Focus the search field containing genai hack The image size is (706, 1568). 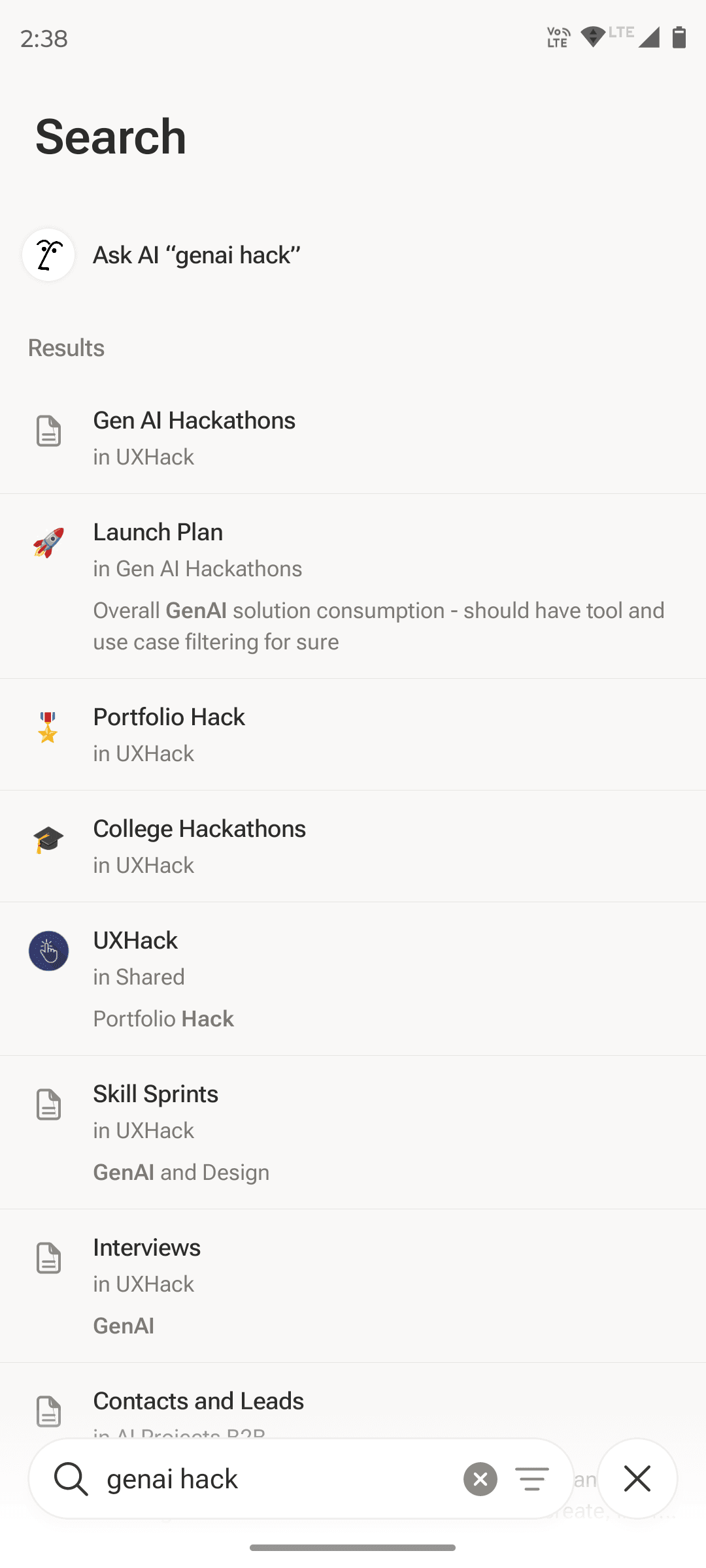tap(281, 1478)
